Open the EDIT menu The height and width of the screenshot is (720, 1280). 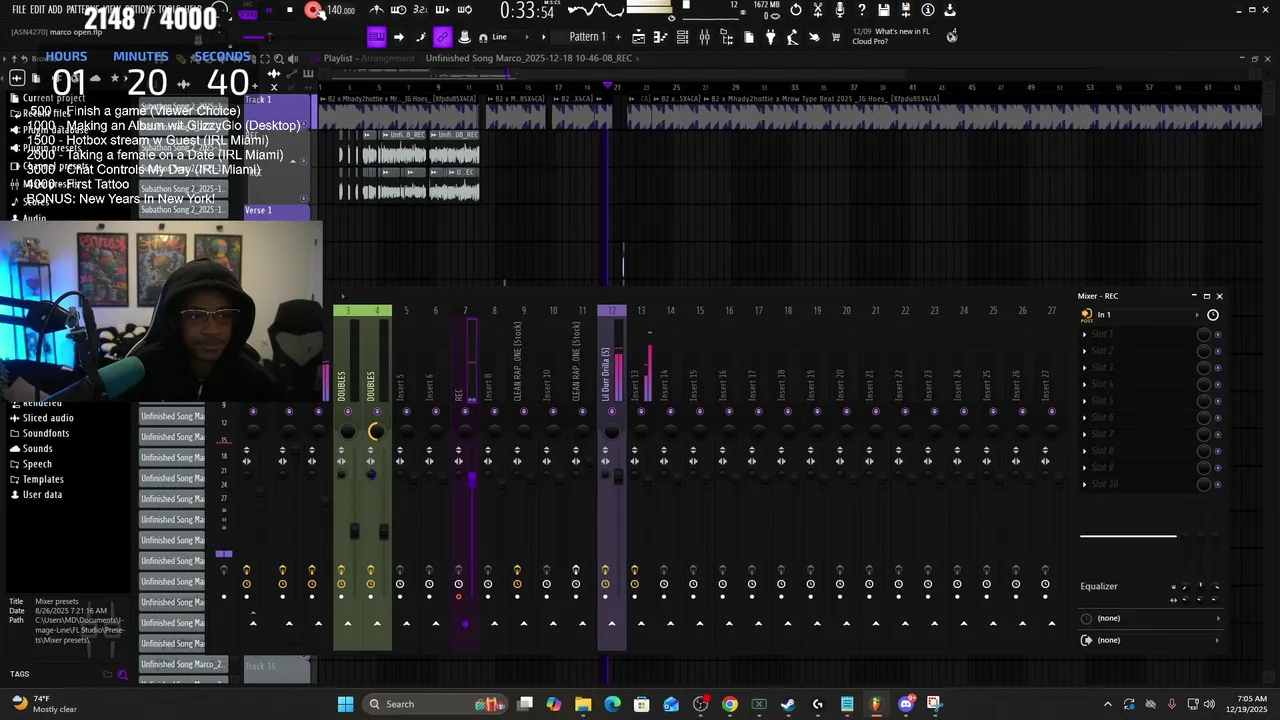38,10
